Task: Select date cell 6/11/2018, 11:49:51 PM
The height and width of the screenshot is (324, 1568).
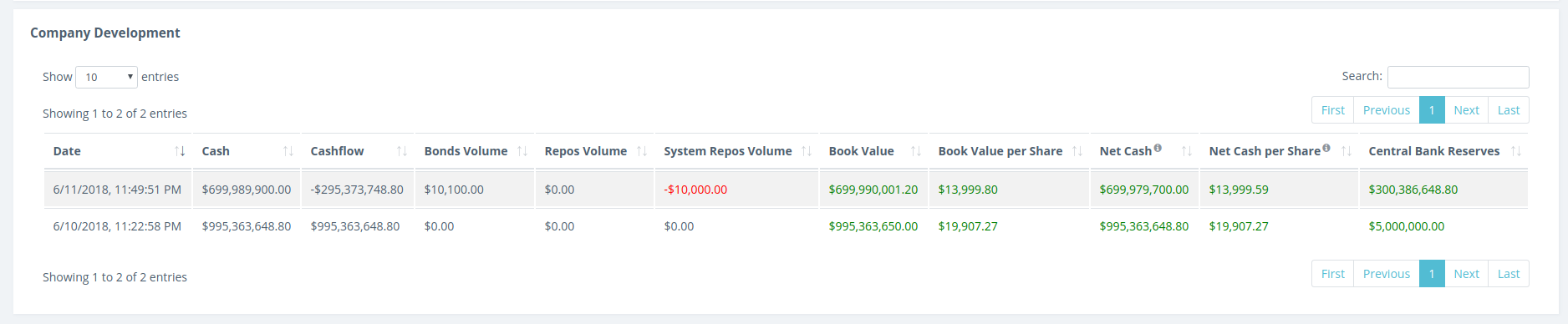Action: pyautogui.click(x=117, y=190)
